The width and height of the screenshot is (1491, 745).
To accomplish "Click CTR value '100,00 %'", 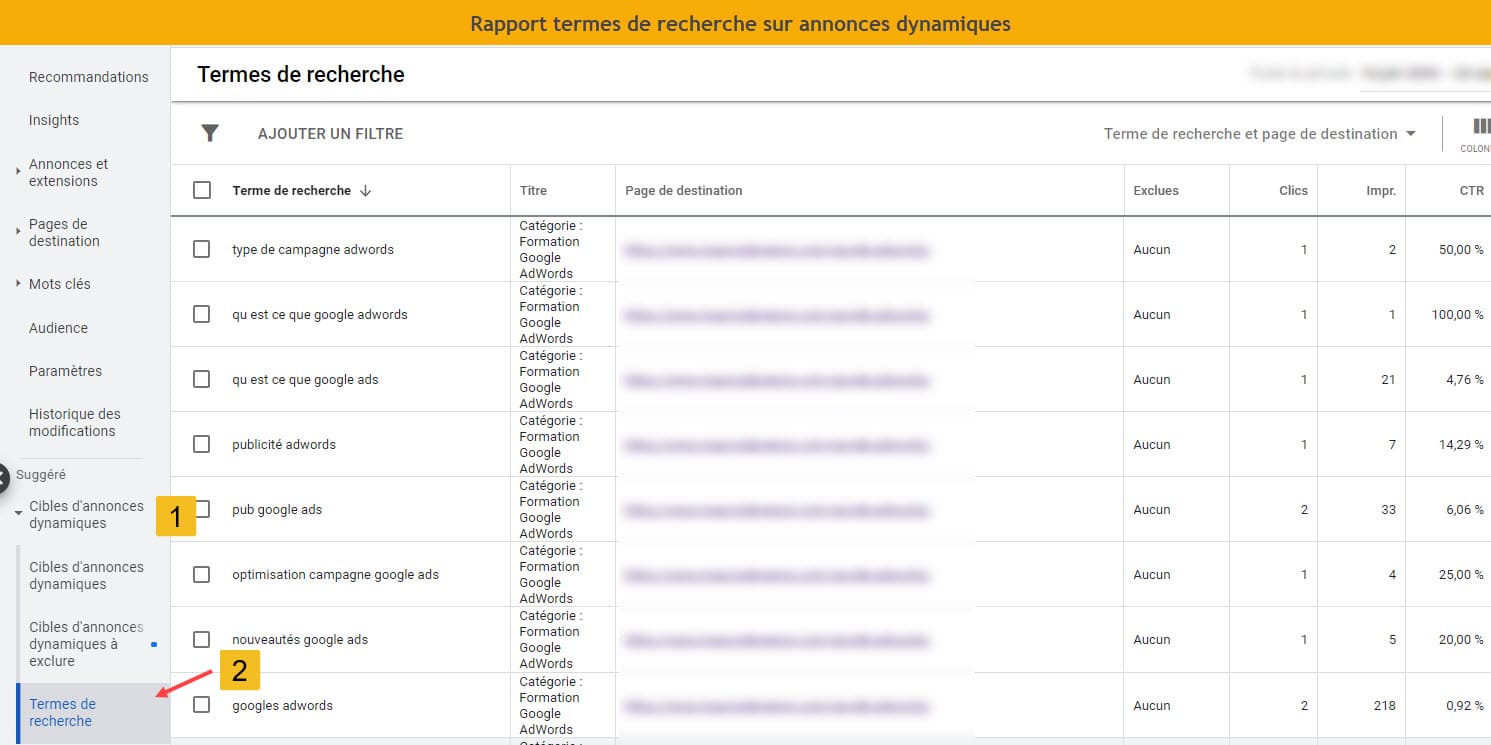I will coord(1458,315).
